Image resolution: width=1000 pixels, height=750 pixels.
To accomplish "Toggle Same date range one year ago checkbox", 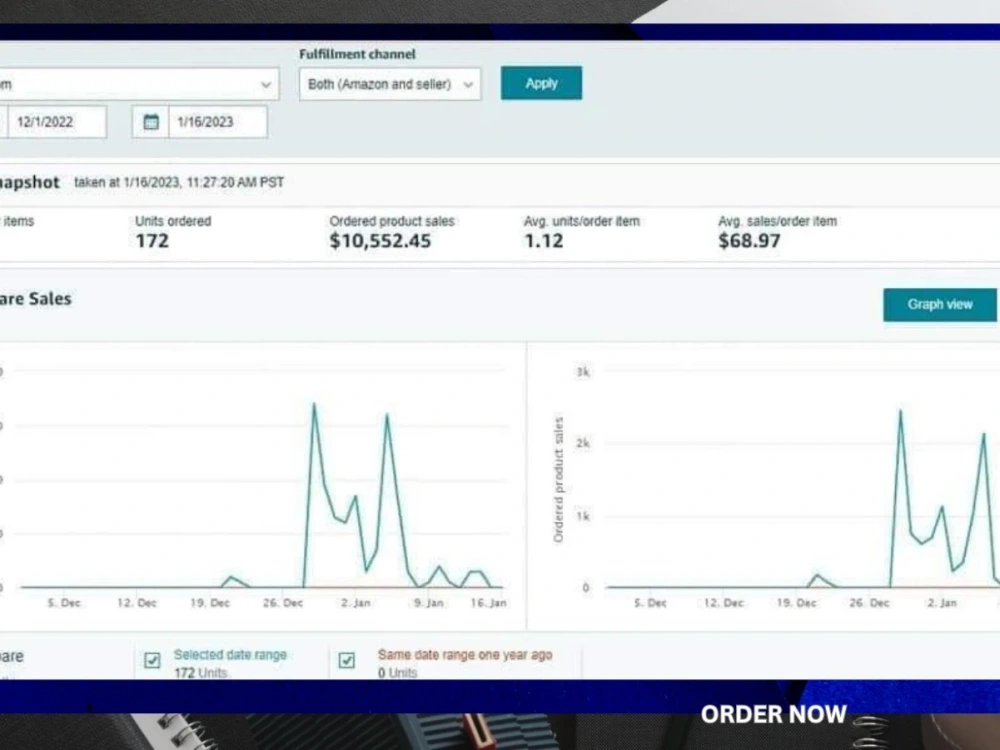I will [346, 660].
